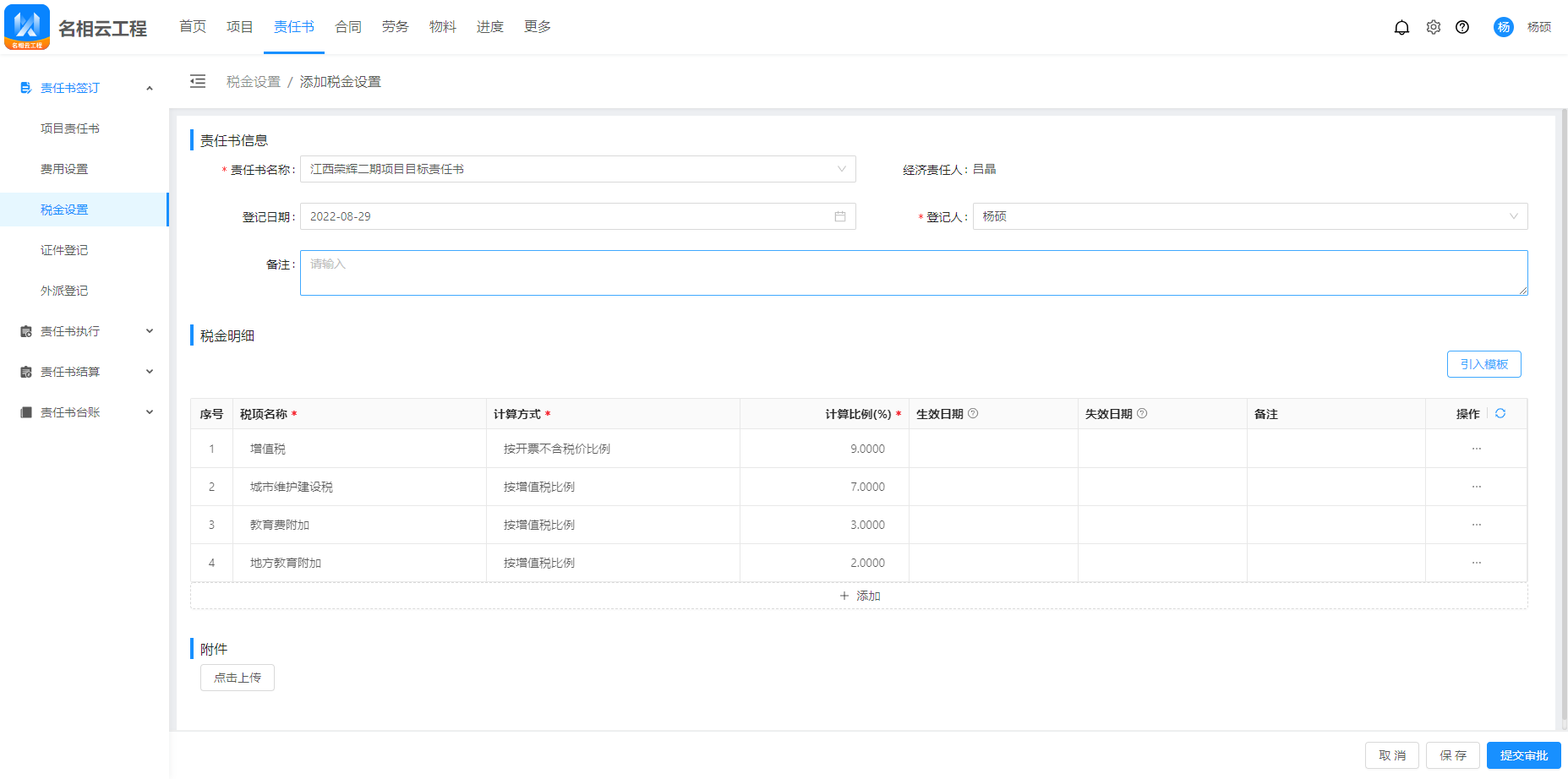The image size is (1568, 779).
Task: Select 费用设置 in sidebar
Action: coord(85,169)
